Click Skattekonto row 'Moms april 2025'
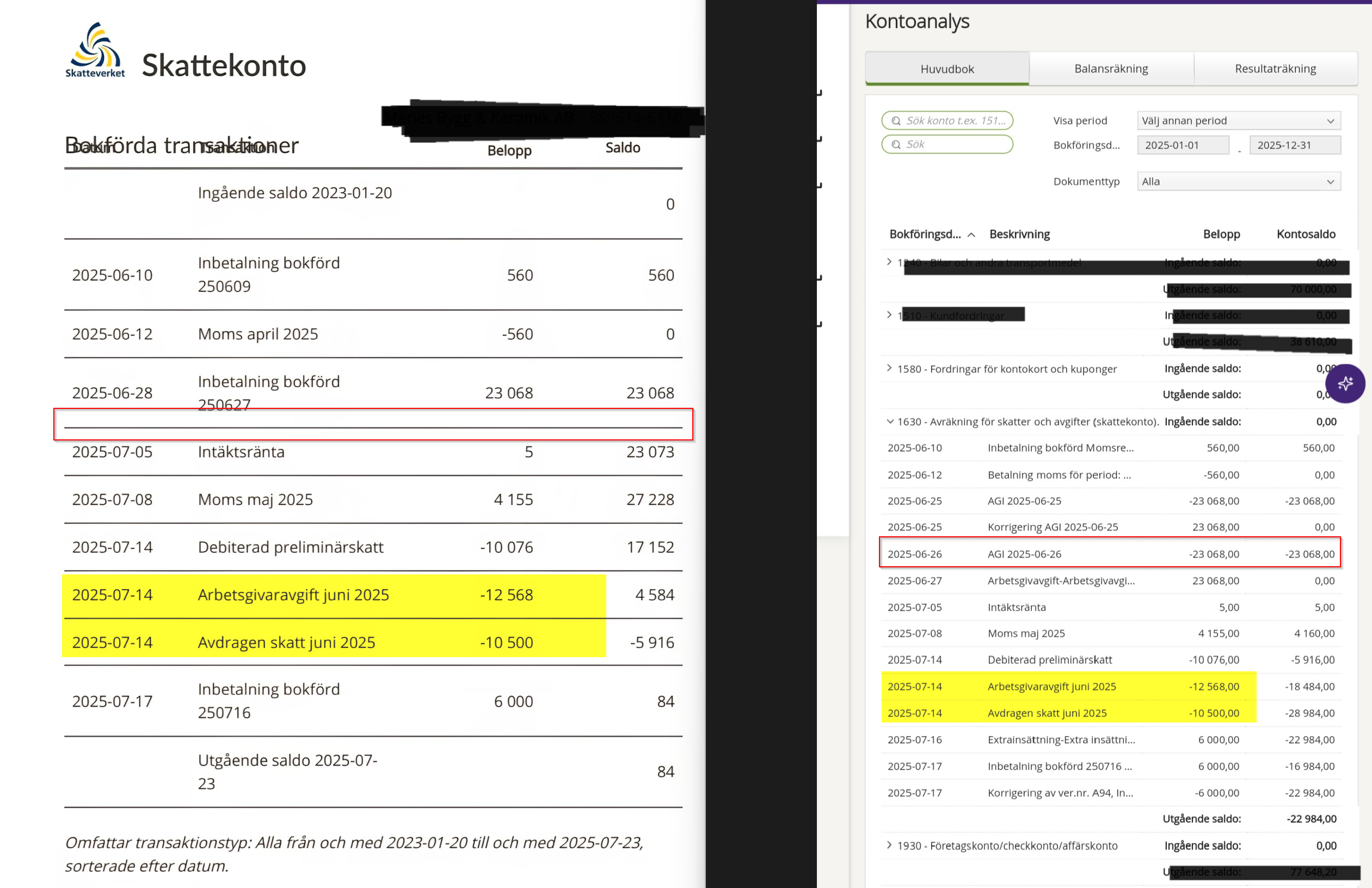The height and width of the screenshot is (888, 1372). click(373, 334)
